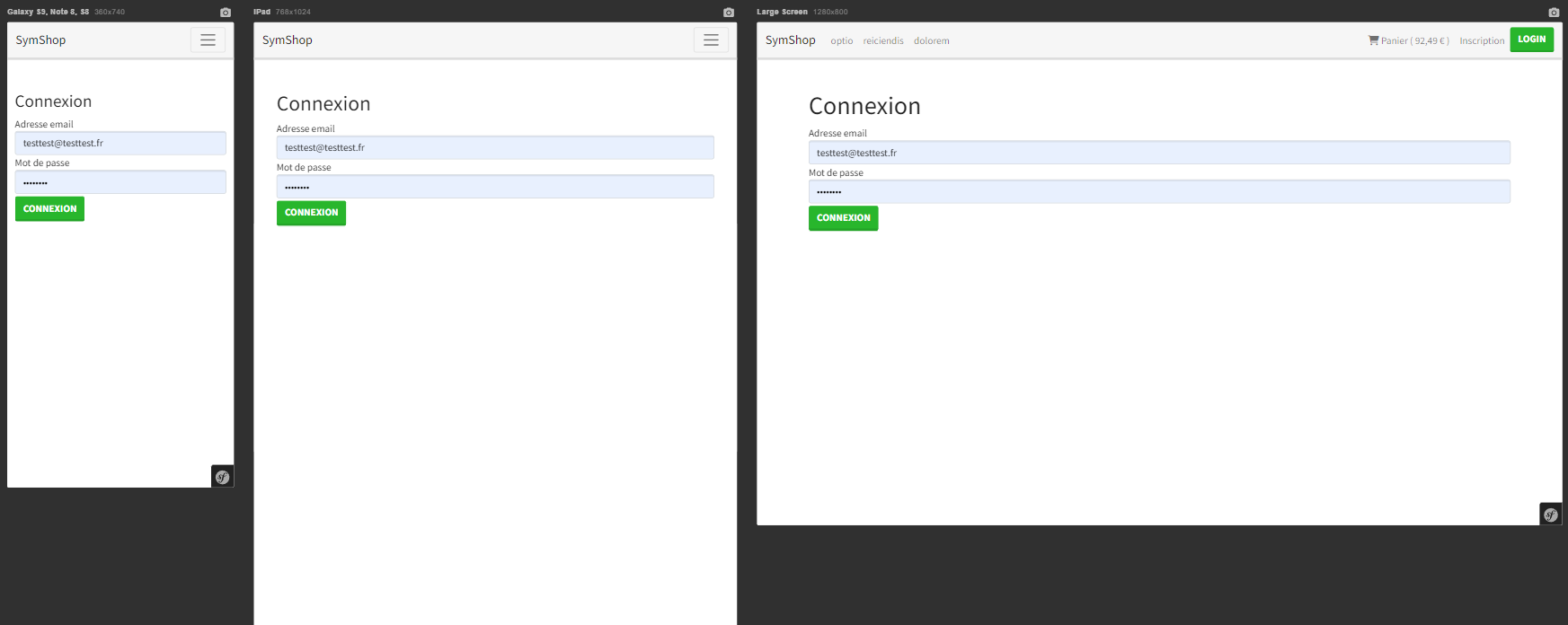The width and height of the screenshot is (1568, 625).
Task: Focus the Adresse email field in Large Screen viewport
Action: coord(1159,153)
